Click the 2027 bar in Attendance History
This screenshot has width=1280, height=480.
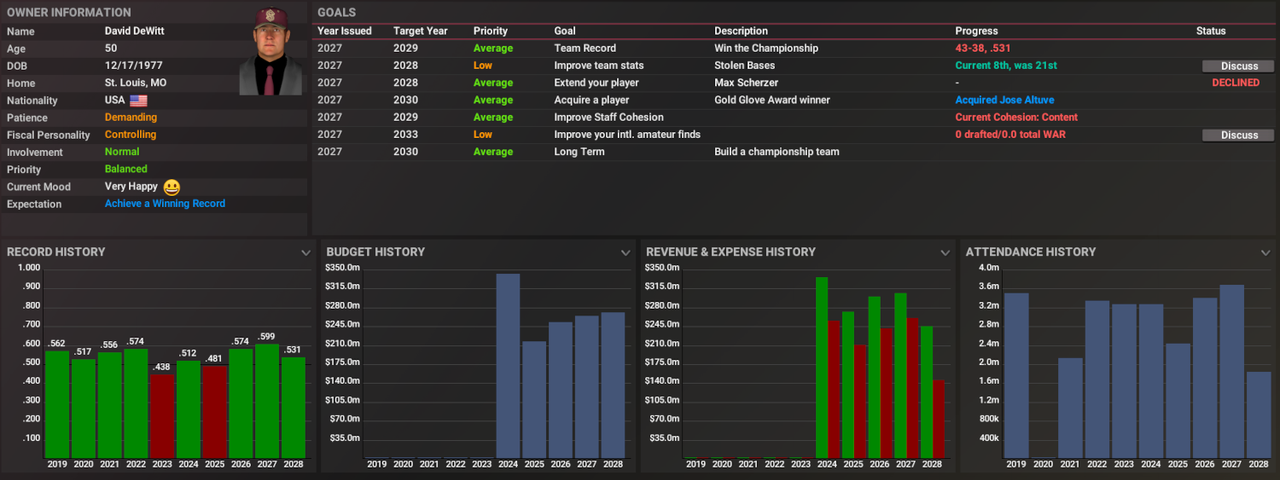[1232, 370]
